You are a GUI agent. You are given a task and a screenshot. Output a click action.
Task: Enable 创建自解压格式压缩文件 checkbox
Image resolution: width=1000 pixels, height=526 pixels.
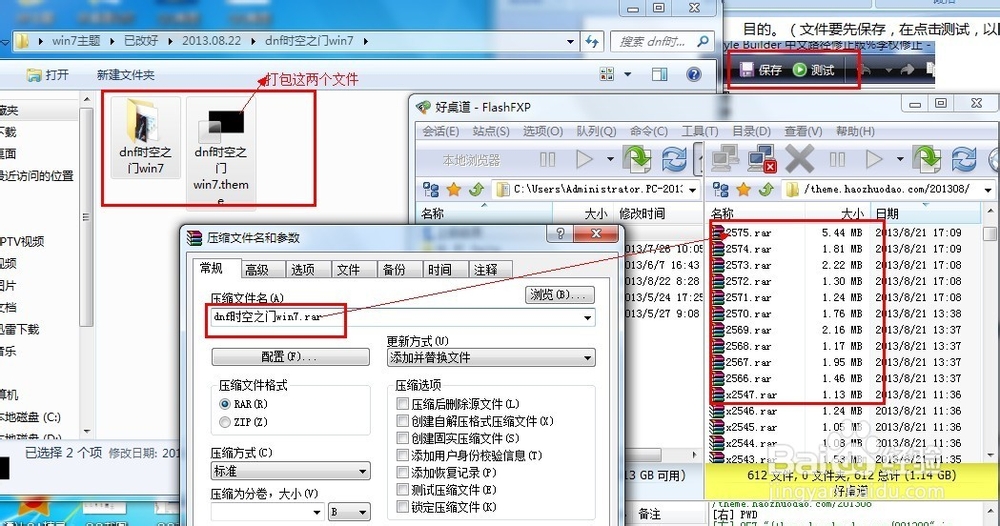click(402, 421)
